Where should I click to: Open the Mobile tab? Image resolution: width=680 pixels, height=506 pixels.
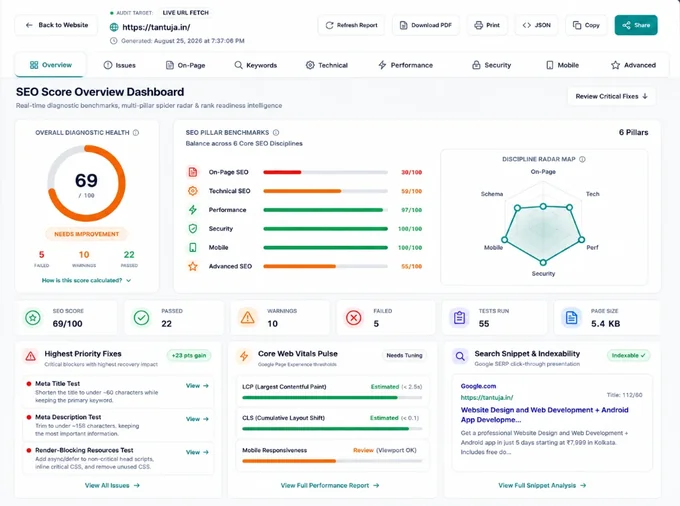562,65
